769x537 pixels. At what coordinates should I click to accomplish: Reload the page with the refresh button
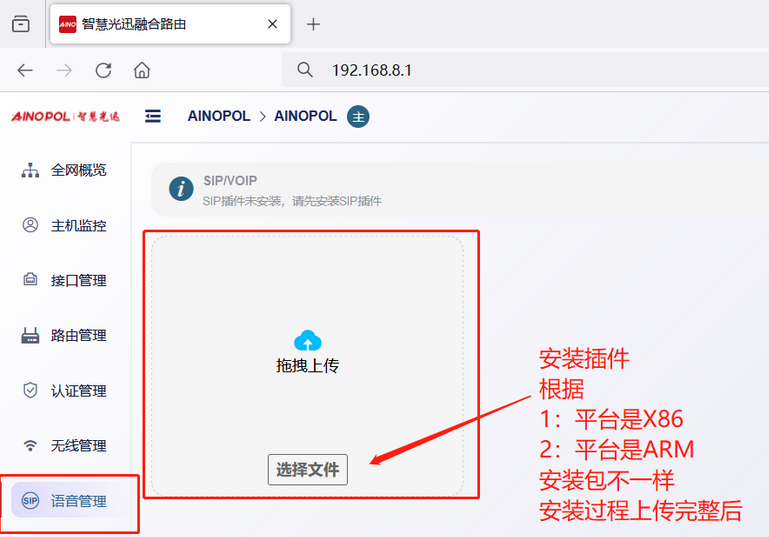[x=103, y=70]
